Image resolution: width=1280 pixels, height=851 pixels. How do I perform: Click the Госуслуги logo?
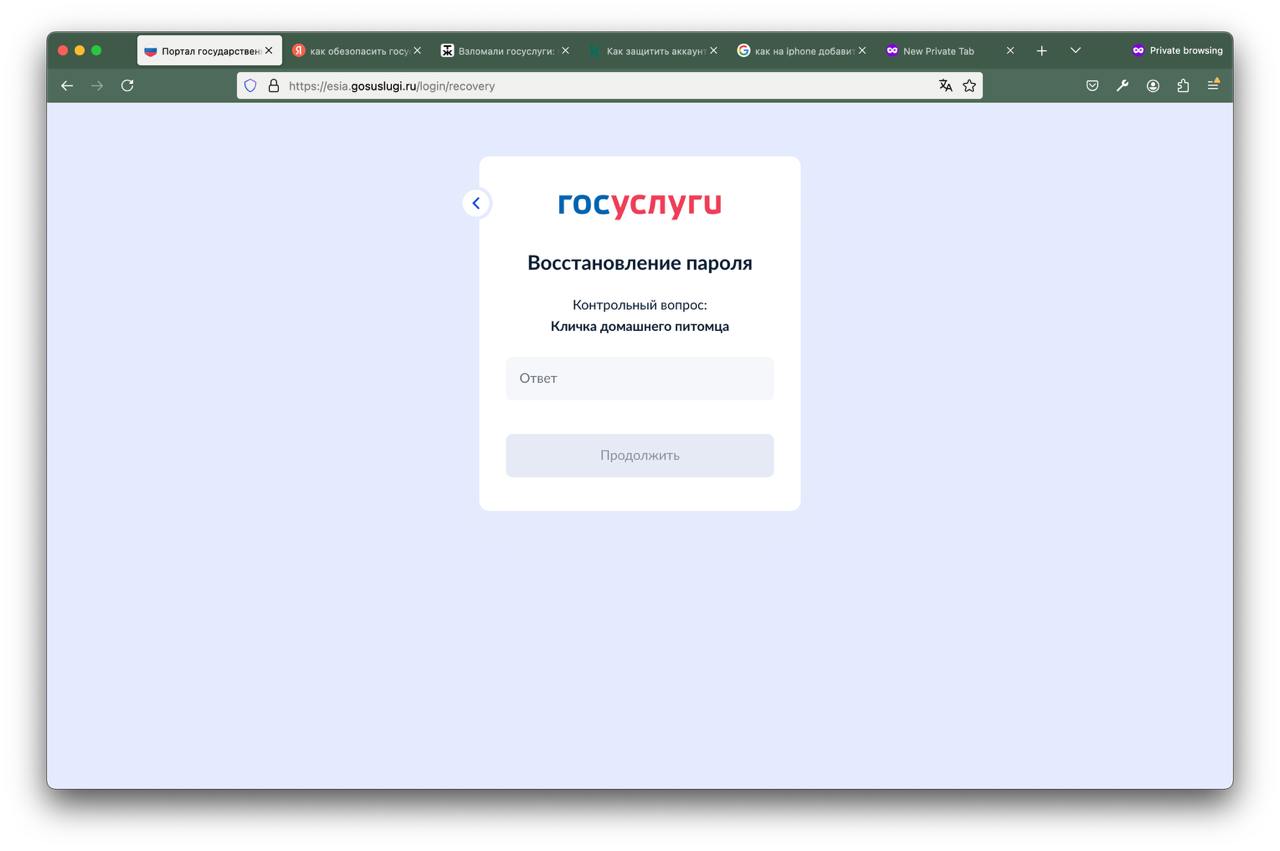click(640, 204)
